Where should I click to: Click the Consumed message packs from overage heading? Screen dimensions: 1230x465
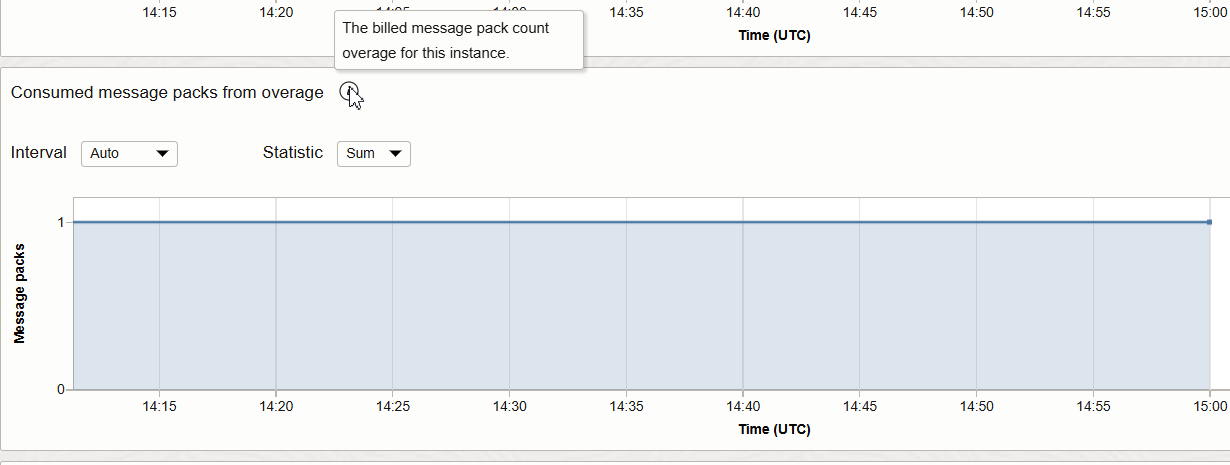pos(167,93)
